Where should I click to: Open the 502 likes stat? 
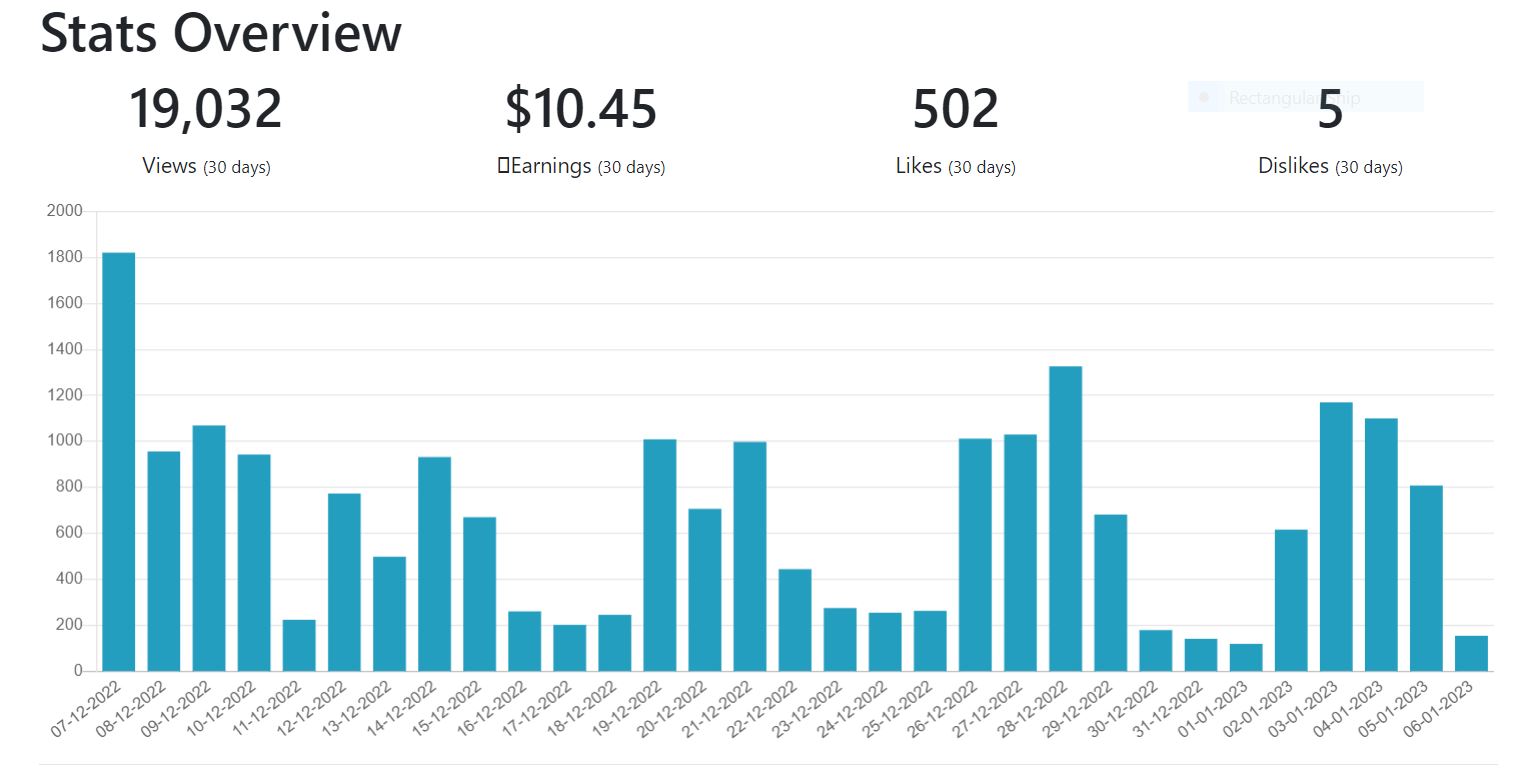(x=955, y=109)
